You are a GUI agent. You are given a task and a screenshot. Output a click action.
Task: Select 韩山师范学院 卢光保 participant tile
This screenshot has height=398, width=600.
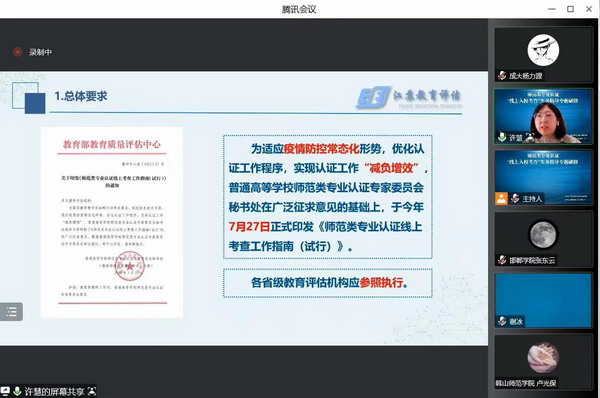pyautogui.click(x=543, y=362)
